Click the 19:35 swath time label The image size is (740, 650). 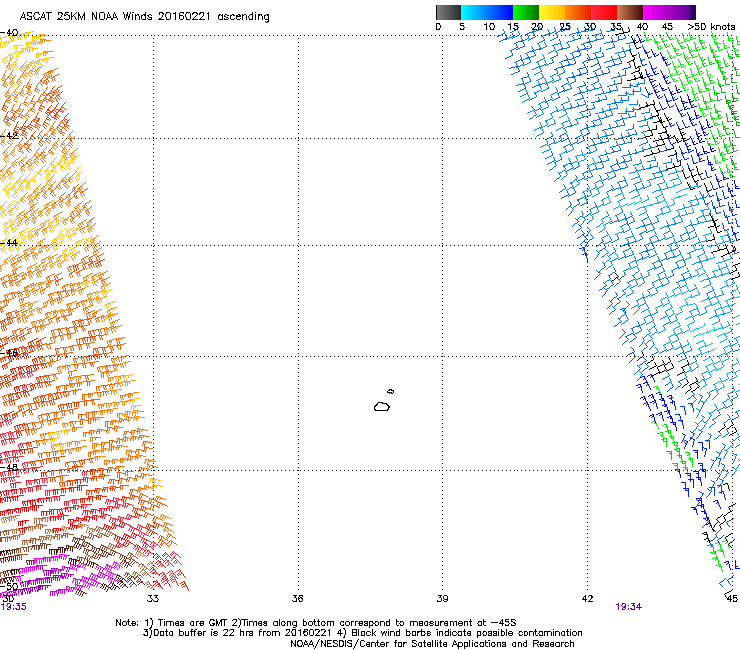pos(14,607)
